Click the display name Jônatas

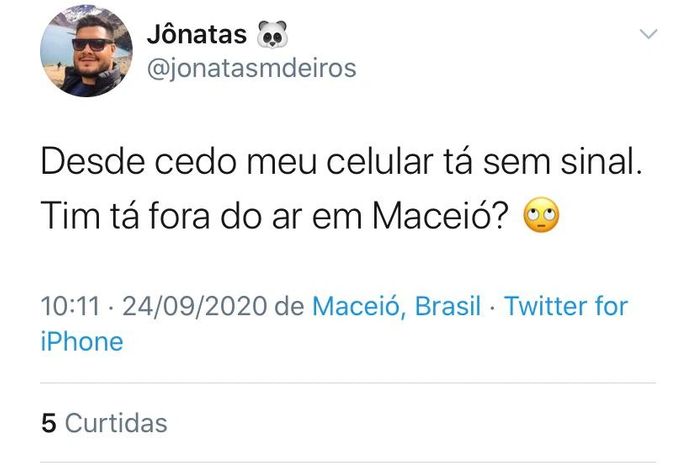click(196, 37)
